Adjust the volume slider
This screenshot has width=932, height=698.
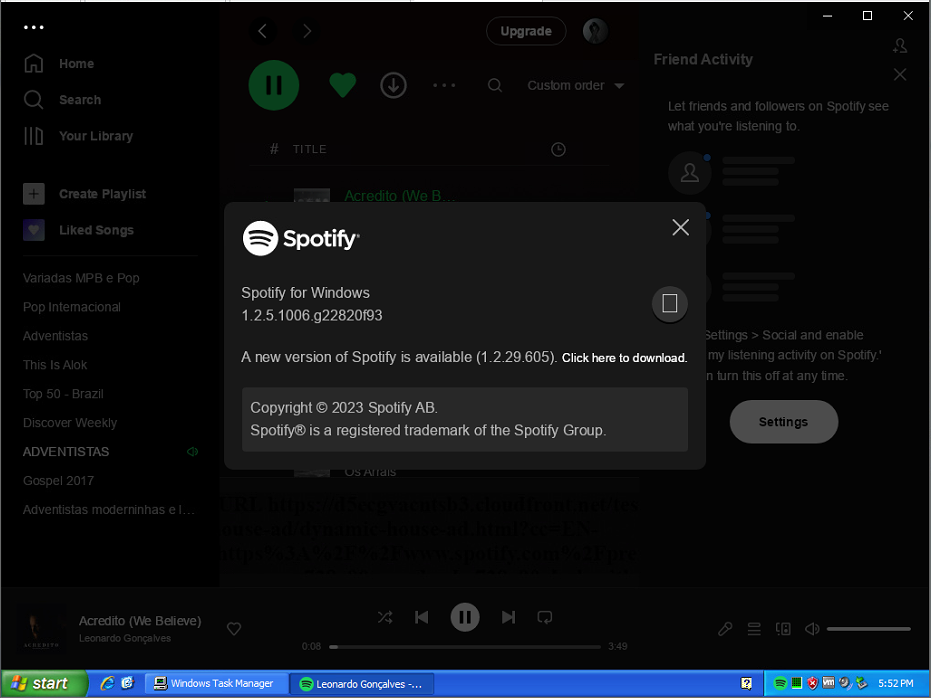pyautogui.click(x=869, y=629)
